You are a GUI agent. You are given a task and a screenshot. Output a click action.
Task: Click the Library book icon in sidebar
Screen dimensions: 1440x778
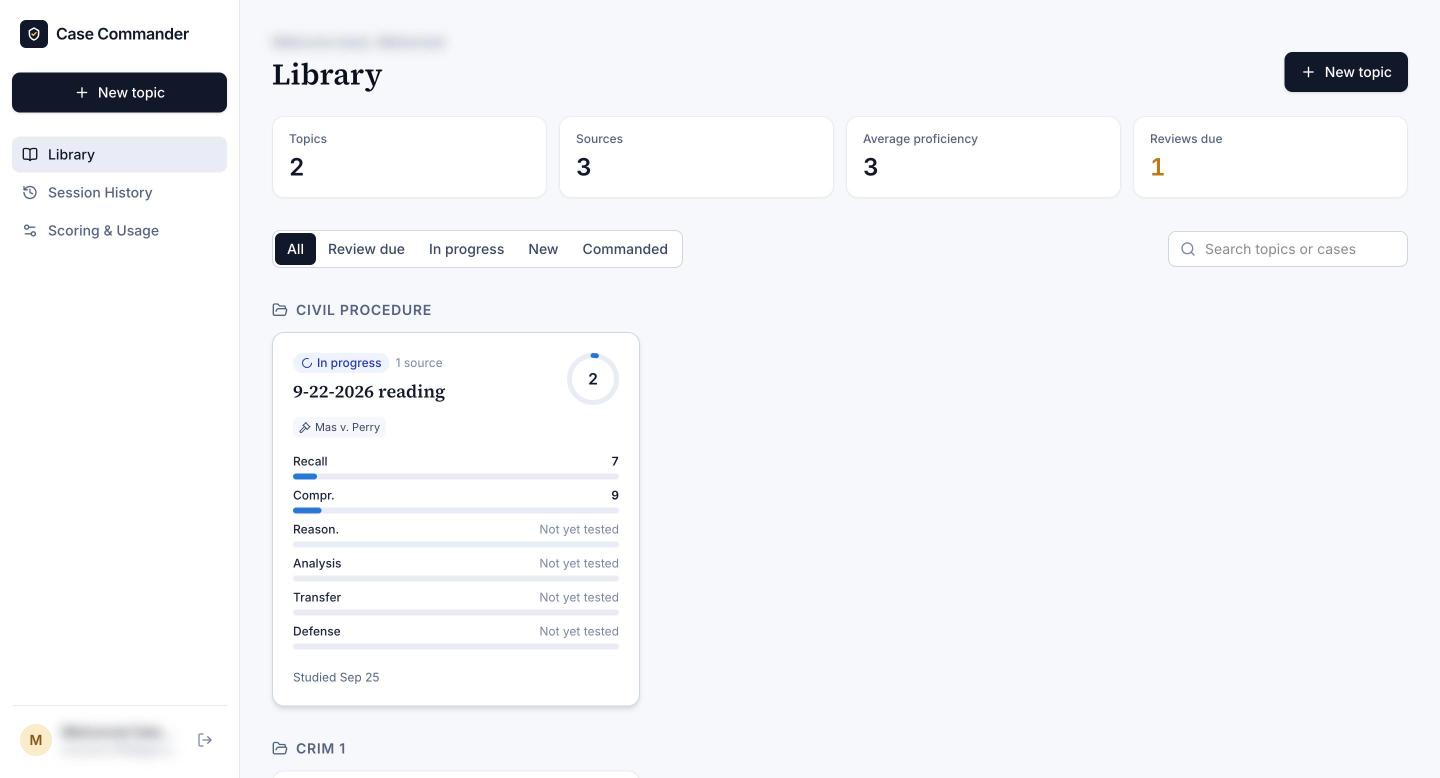click(x=30, y=154)
